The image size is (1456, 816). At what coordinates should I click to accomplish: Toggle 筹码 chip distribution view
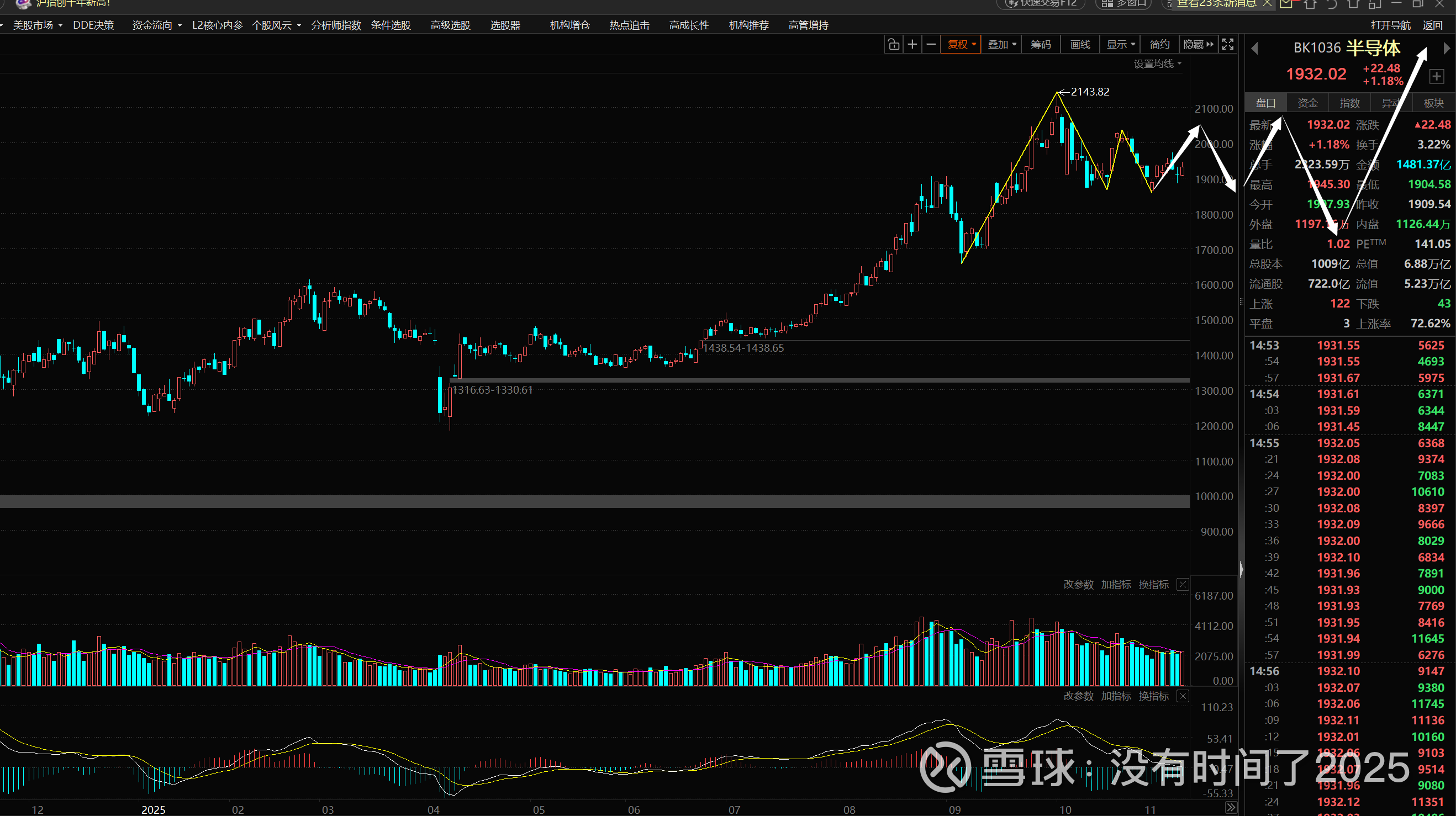point(1041,45)
